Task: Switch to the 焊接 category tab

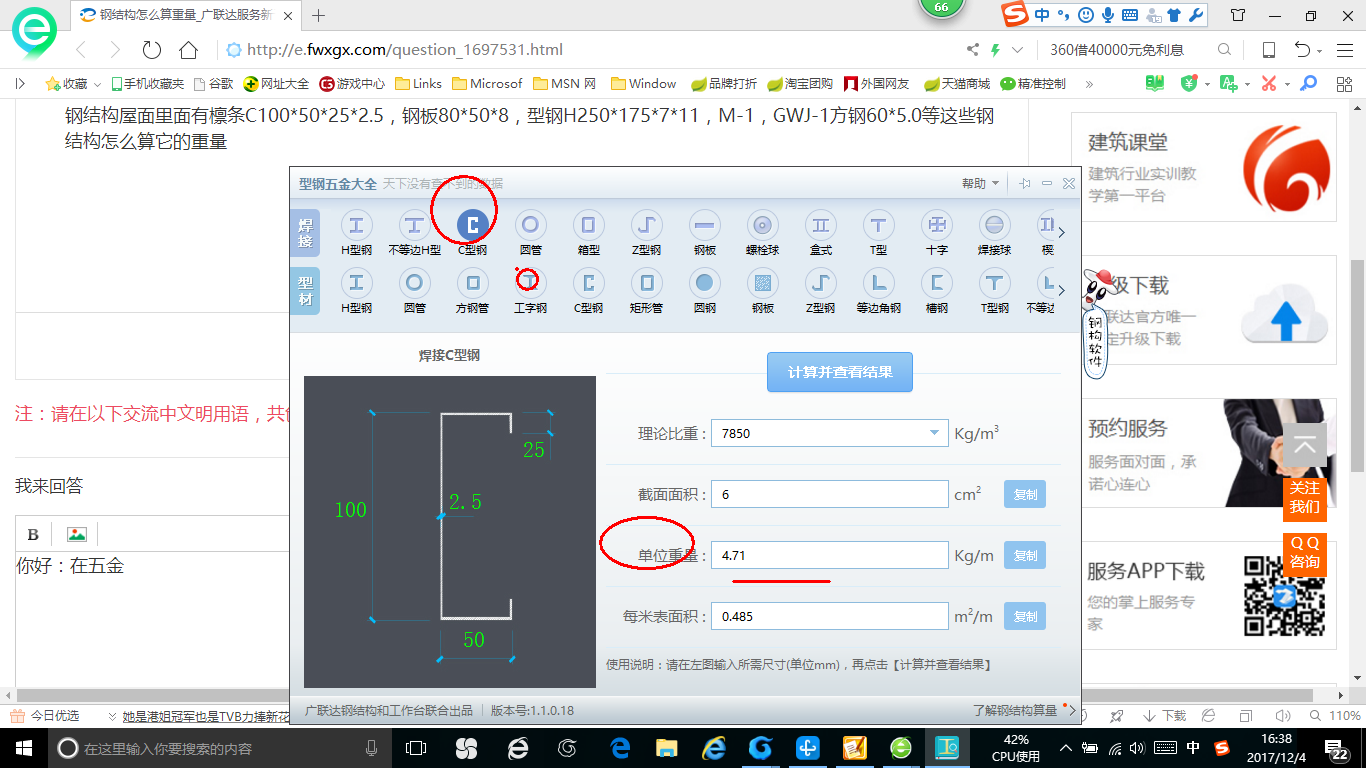Action: pyautogui.click(x=305, y=234)
